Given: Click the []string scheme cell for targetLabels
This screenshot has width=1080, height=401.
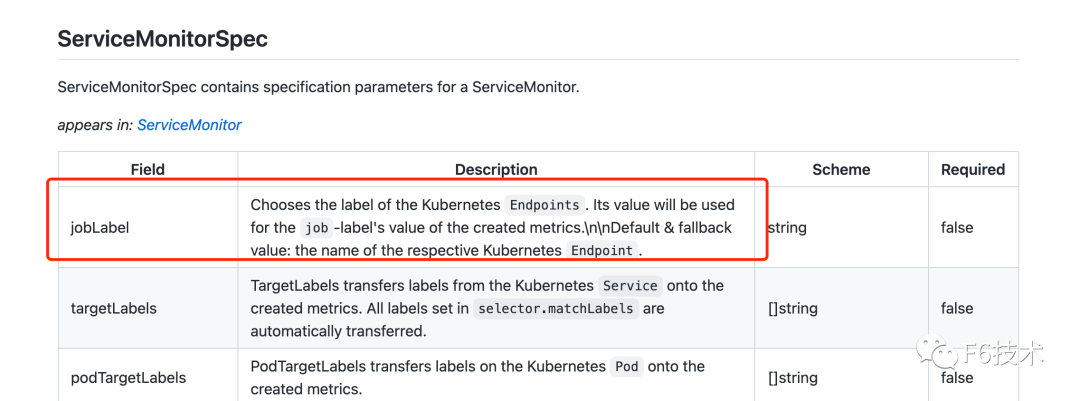Looking at the screenshot, I should pos(841,308).
